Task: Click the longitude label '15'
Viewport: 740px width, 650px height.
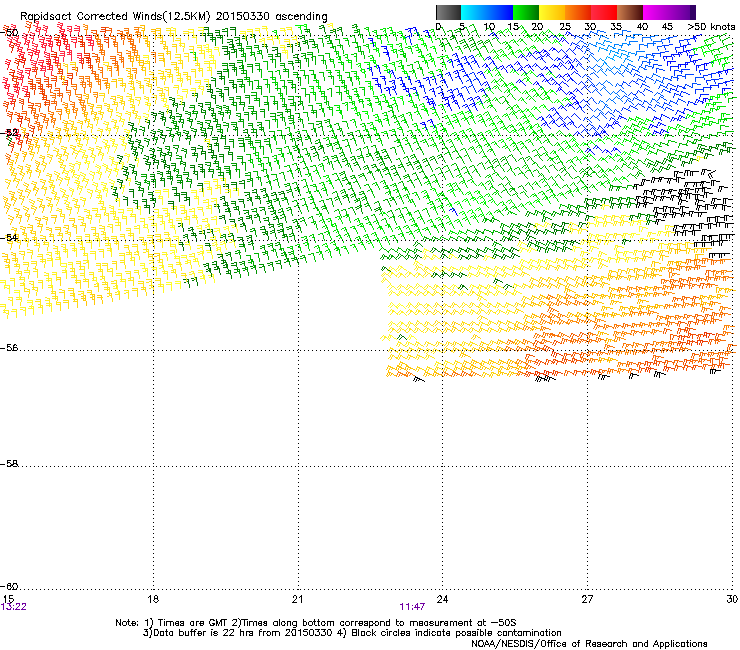Action: [8, 599]
